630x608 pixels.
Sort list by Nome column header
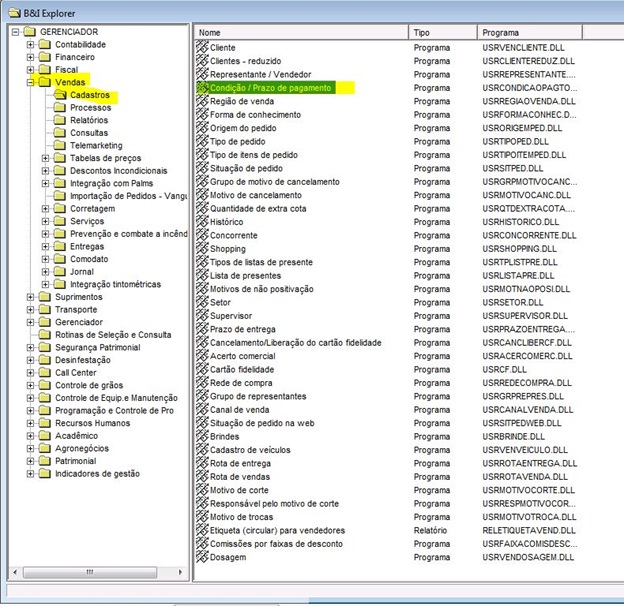[x=301, y=33]
